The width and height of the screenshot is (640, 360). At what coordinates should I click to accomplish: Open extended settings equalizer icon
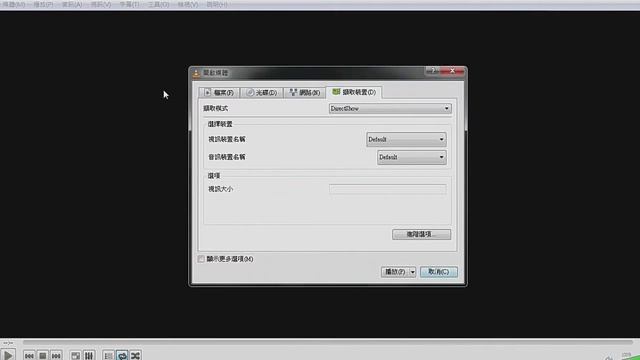(89, 356)
